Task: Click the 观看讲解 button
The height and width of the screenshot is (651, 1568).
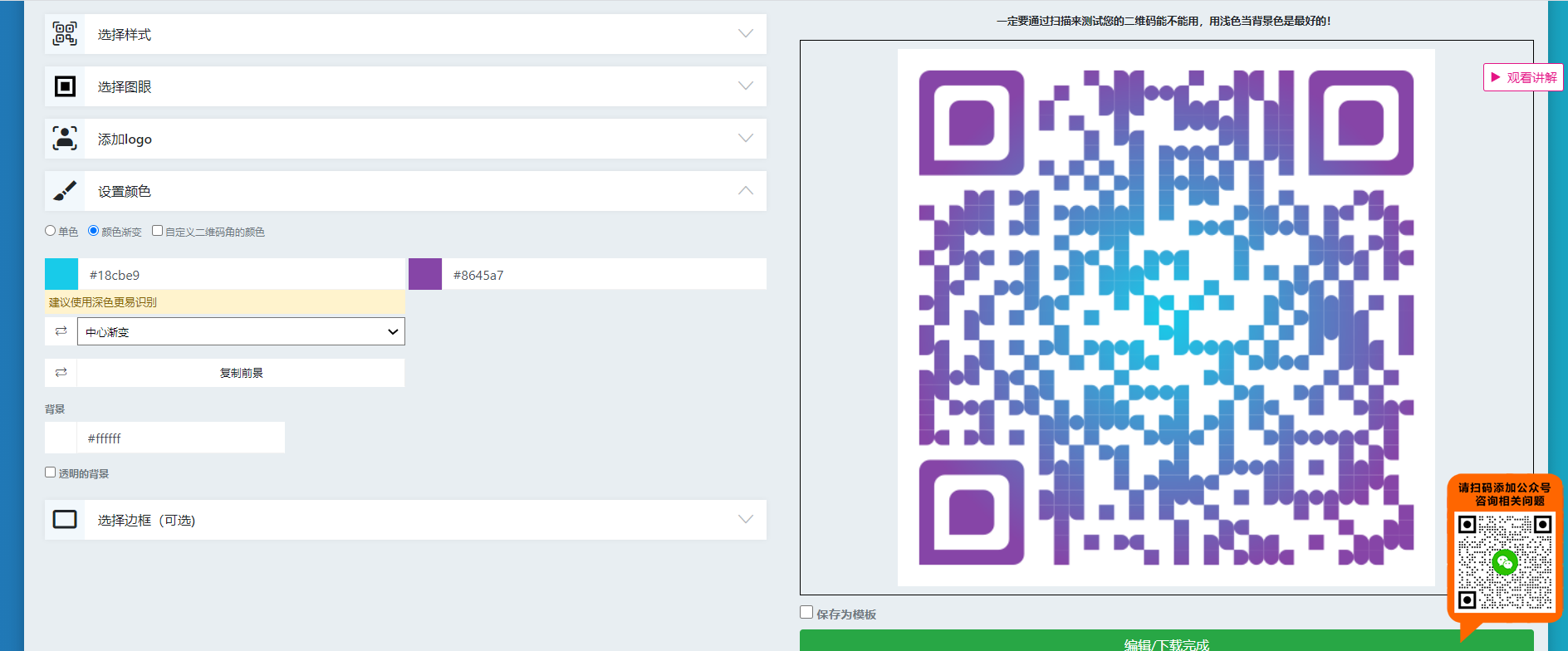Action: point(1523,77)
